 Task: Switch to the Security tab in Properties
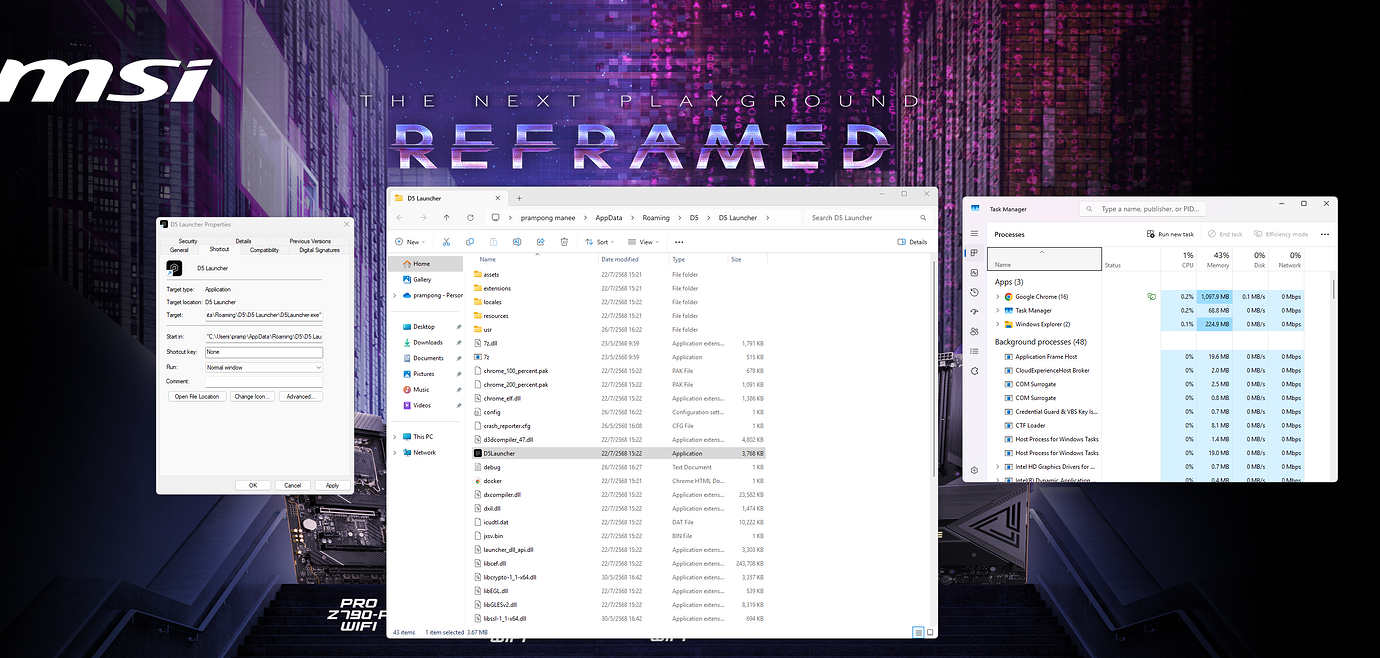click(187, 240)
